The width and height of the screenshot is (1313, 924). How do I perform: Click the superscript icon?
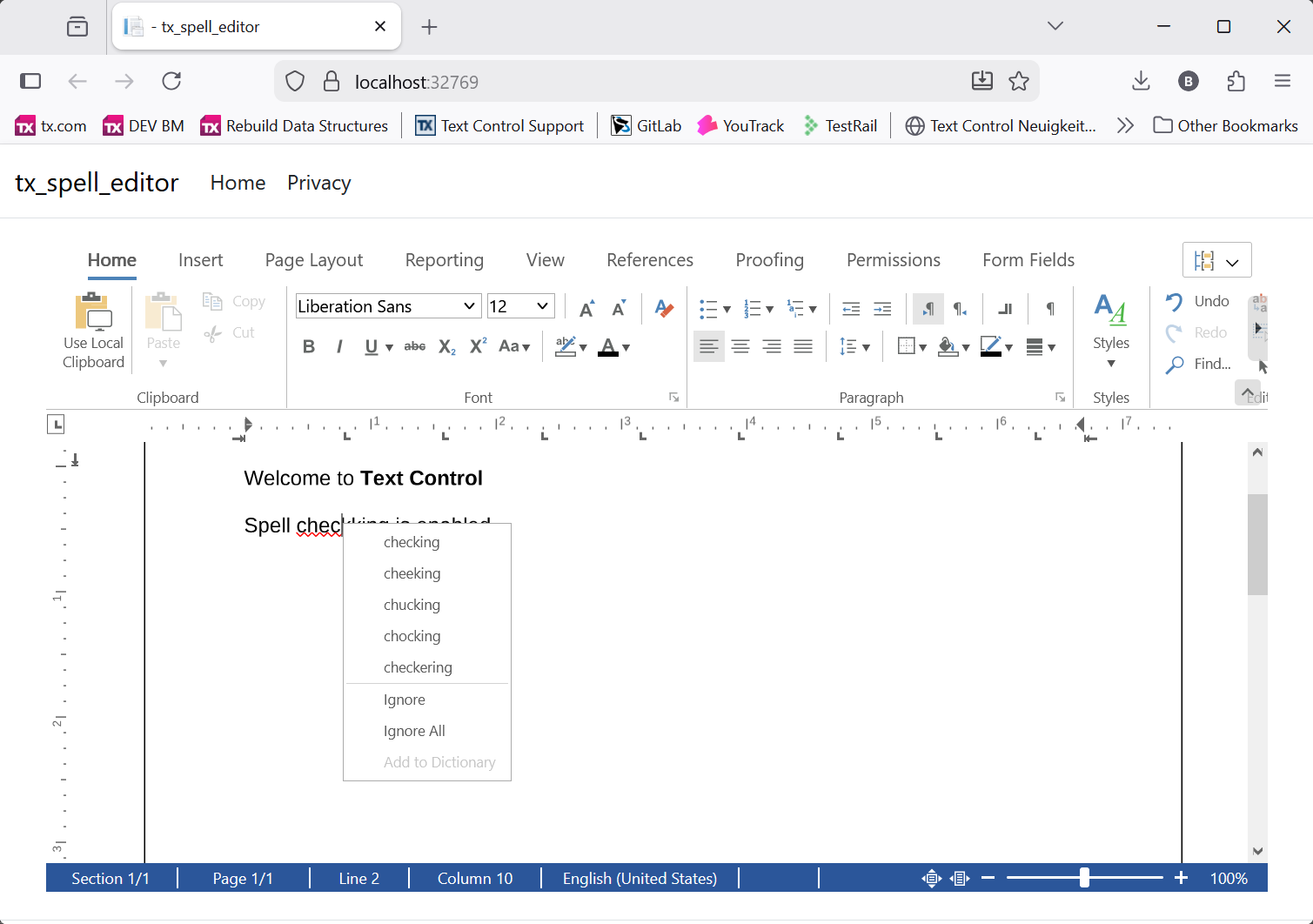(x=477, y=345)
